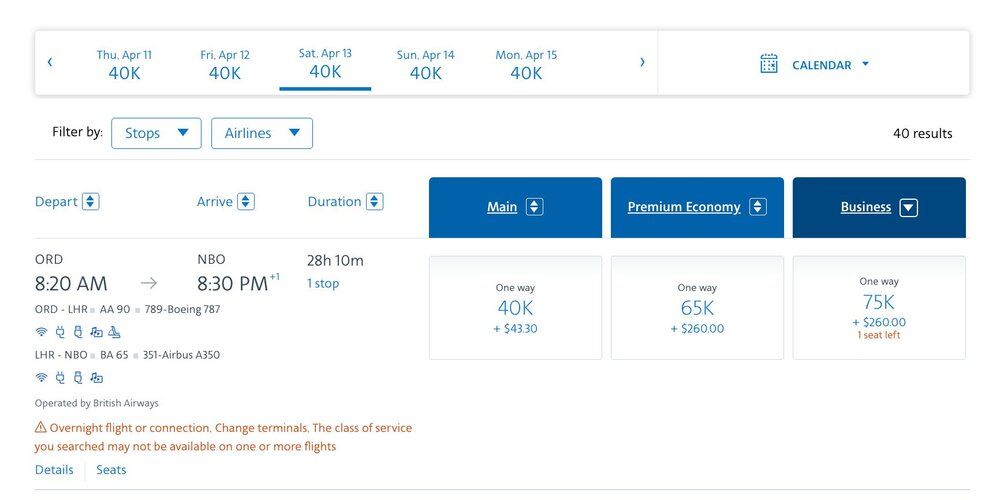Click the Wi-Fi icon for flight AA 90
Screen dimensions: 1000x500
coord(41,332)
